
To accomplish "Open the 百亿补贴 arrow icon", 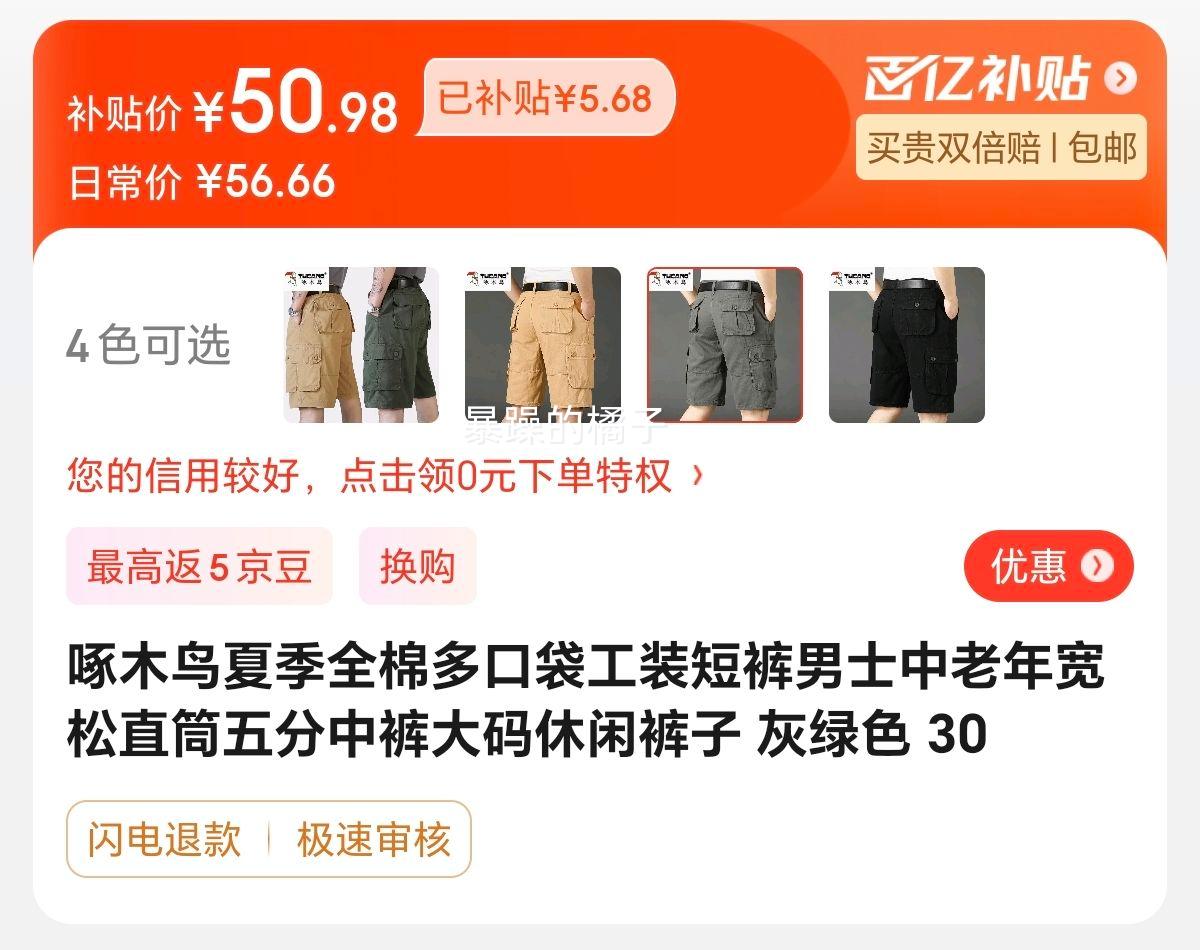I will [1120, 78].
